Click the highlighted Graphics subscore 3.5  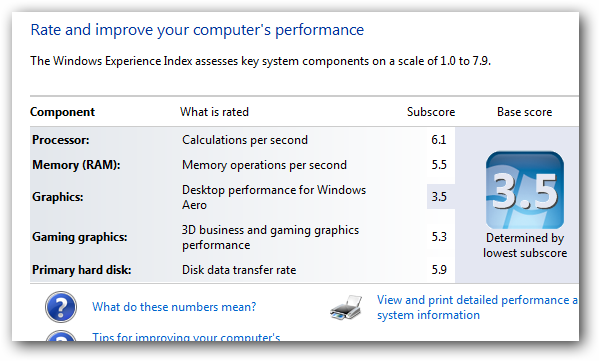click(439, 196)
